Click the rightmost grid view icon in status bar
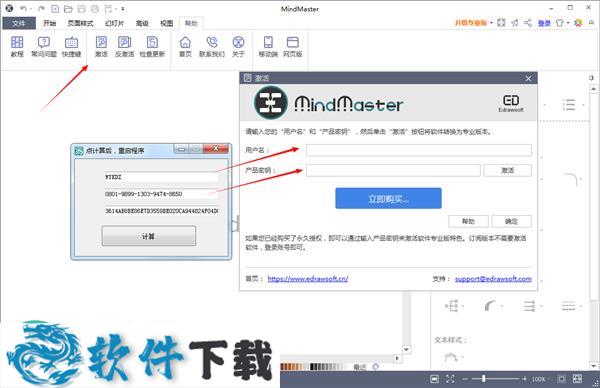Screen dimensions: 600x388 (577, 379)
